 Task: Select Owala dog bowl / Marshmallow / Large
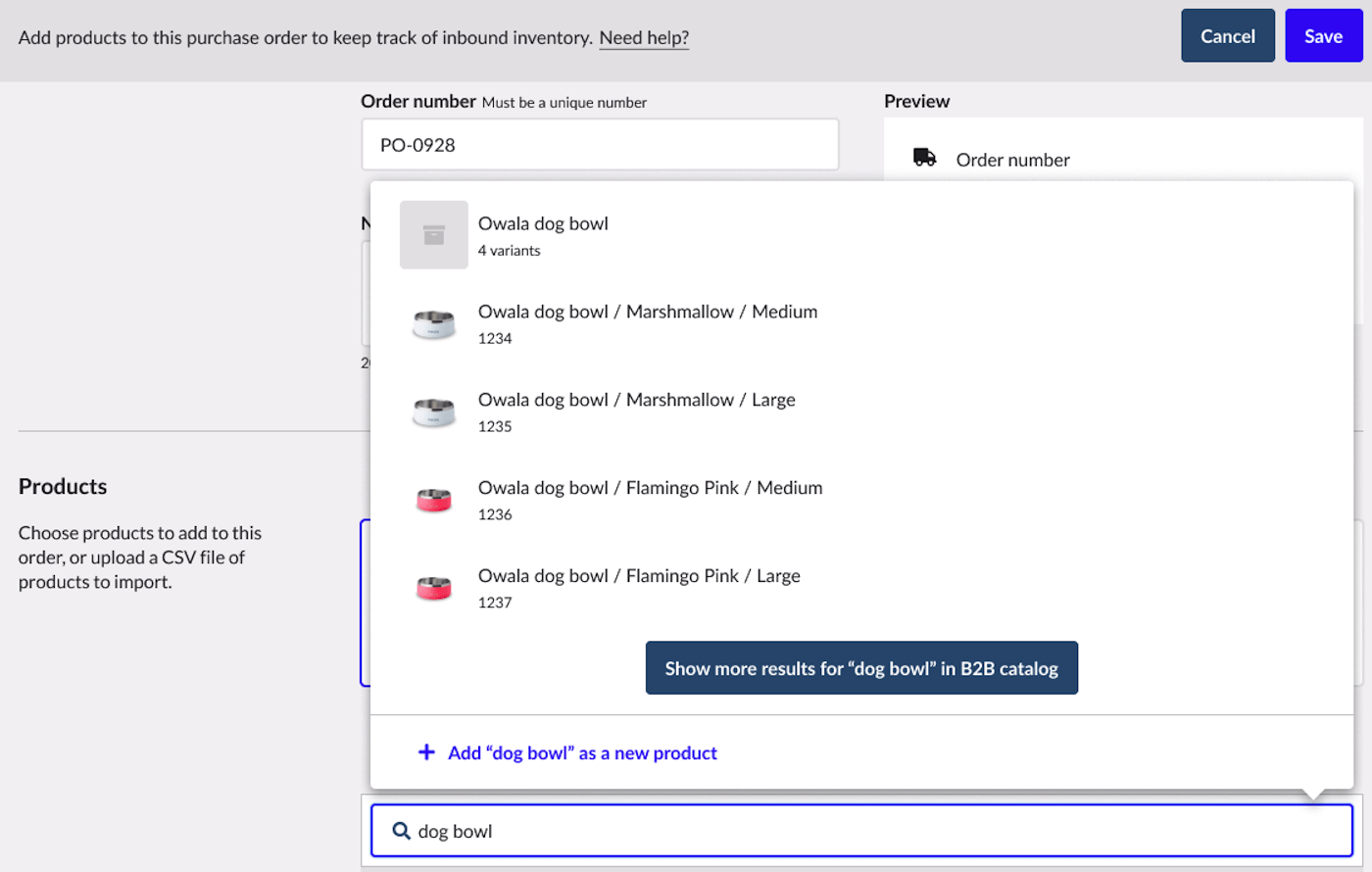[x=861, y=412]
